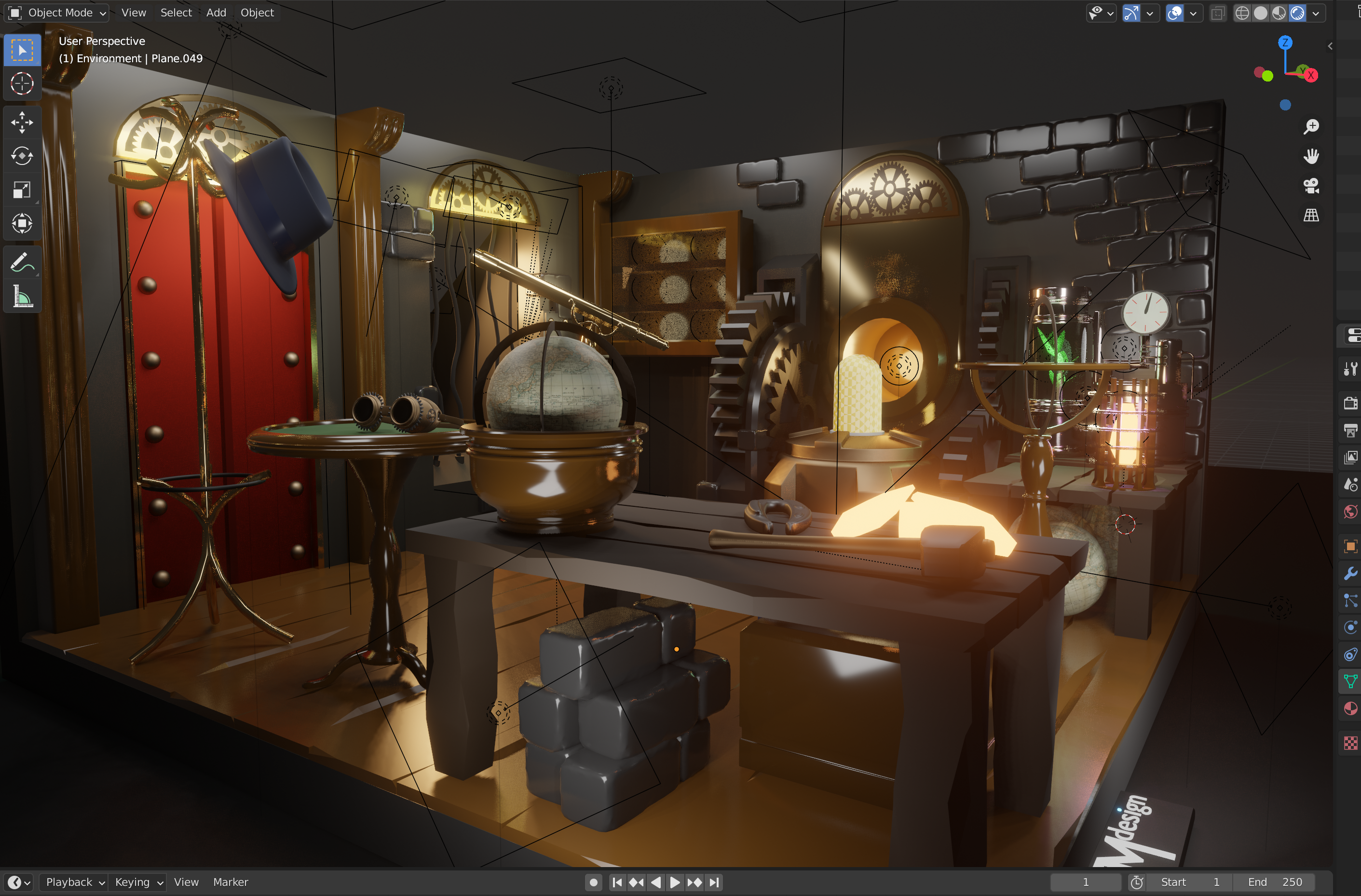Switch to Material Preview shading
1361x896 pixels.
pos(1279,13)
